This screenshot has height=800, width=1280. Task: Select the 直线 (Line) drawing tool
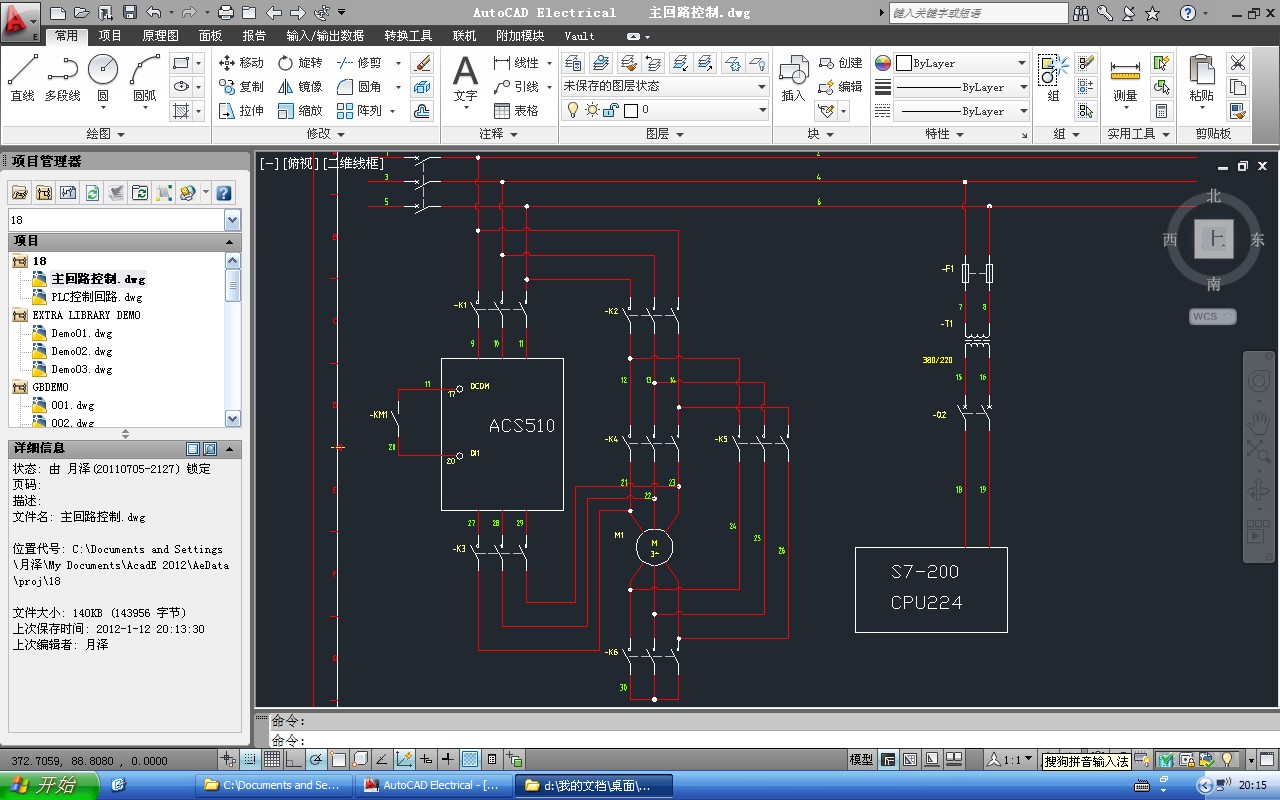(22, 78)
